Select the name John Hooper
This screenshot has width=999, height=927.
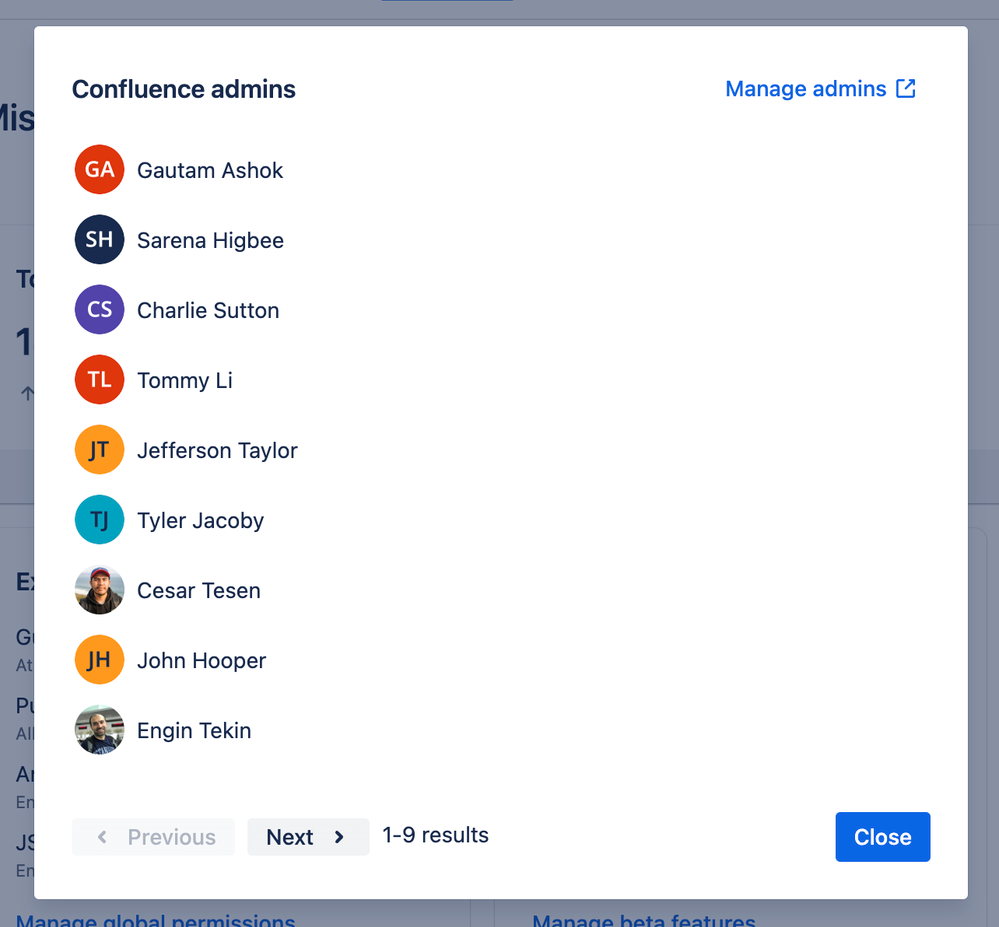coord(201,661)
